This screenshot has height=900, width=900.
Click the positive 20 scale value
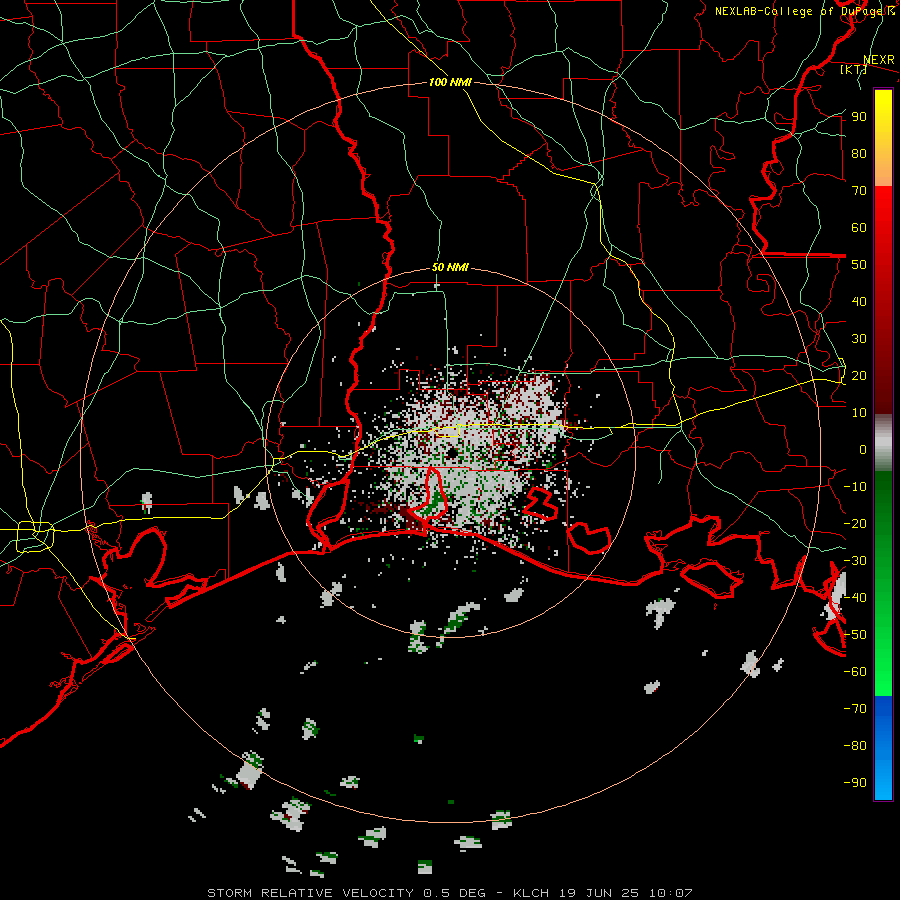click(859, 375)
